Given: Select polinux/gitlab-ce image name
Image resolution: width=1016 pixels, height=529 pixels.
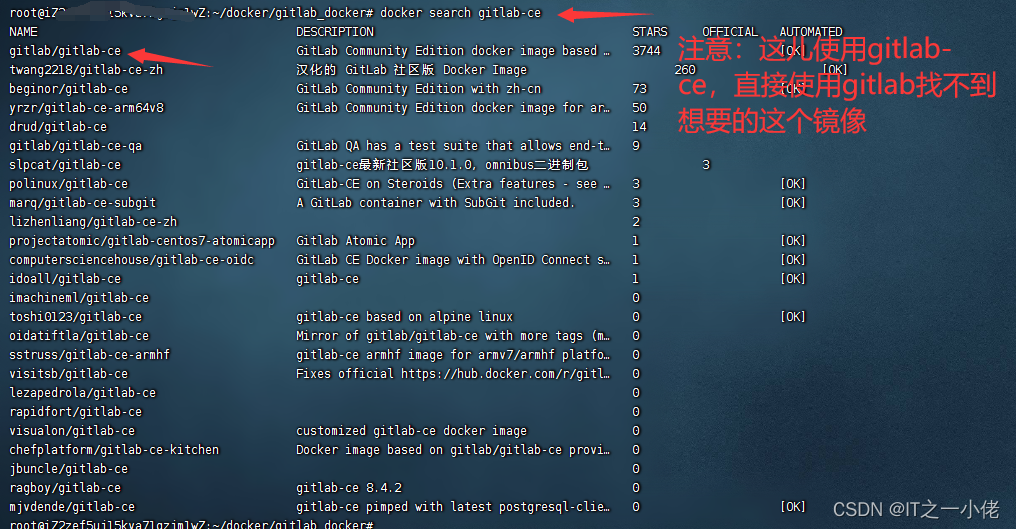Looking at the screenshot, I should tap(69, 183).
